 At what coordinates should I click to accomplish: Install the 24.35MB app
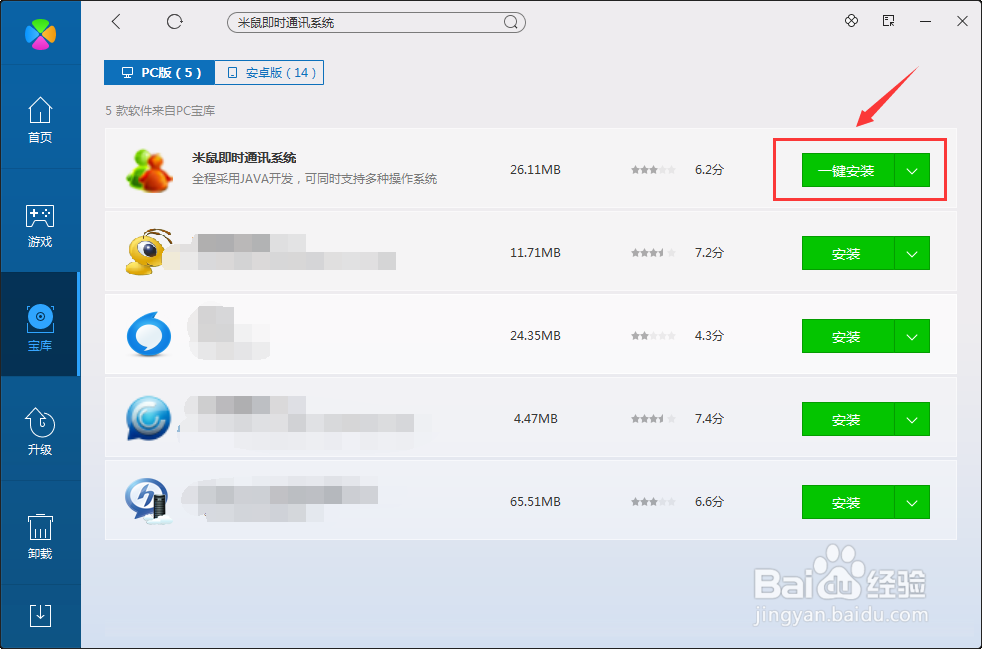[848, 336]
